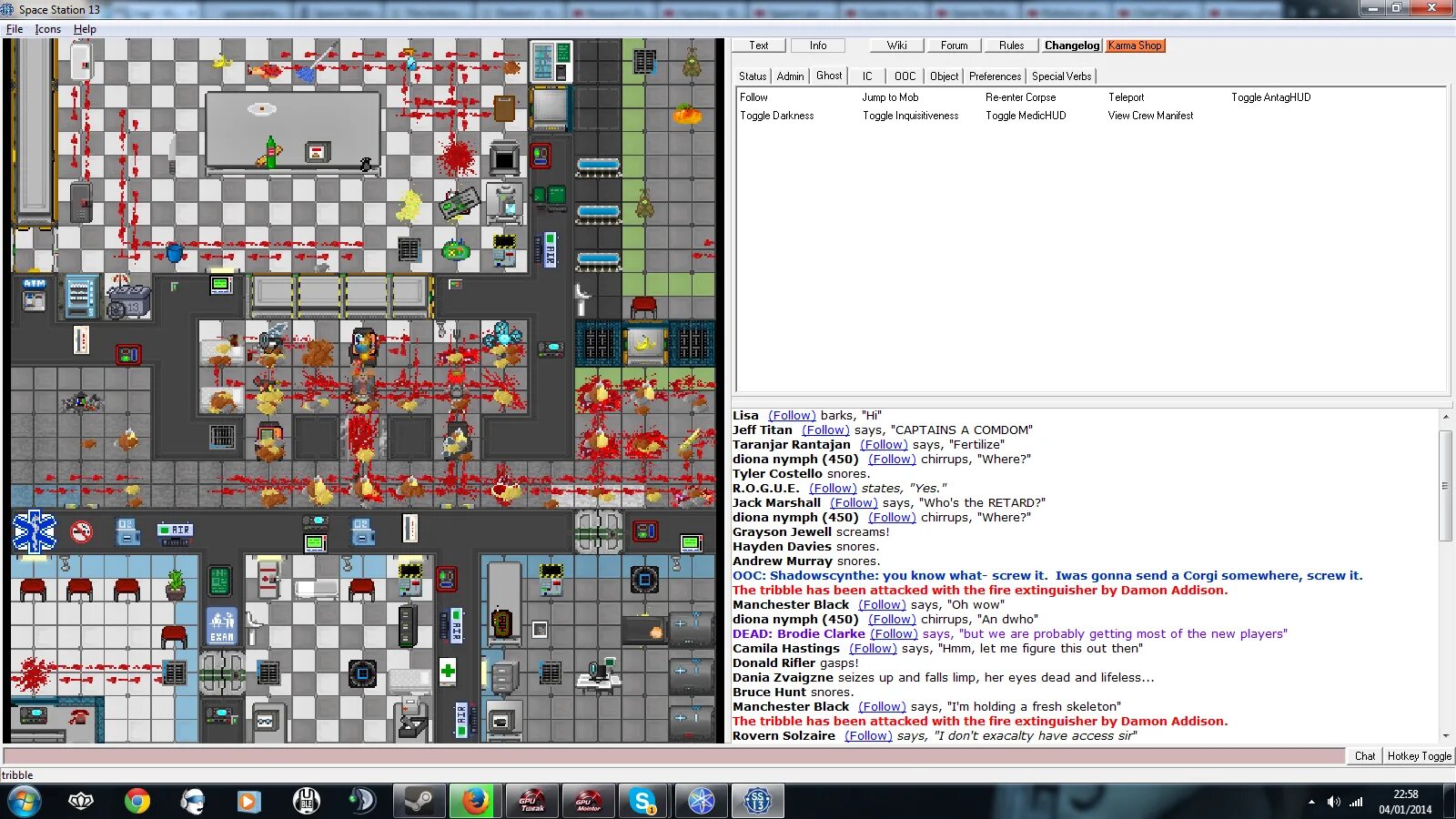Follow Rovern Solzaire via chat link
The image size is (1456, 819).
[x=868, y=736]
